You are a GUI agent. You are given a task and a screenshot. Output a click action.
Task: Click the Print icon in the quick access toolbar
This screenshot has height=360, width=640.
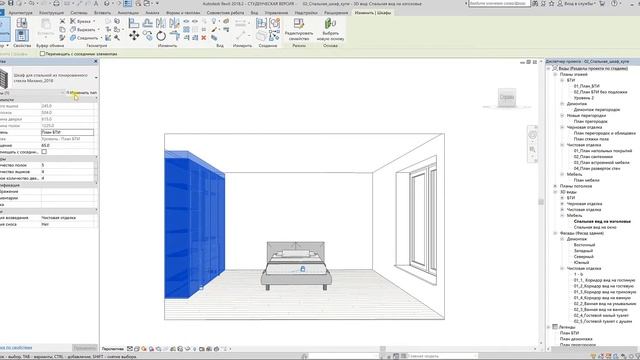coord(56,3)
